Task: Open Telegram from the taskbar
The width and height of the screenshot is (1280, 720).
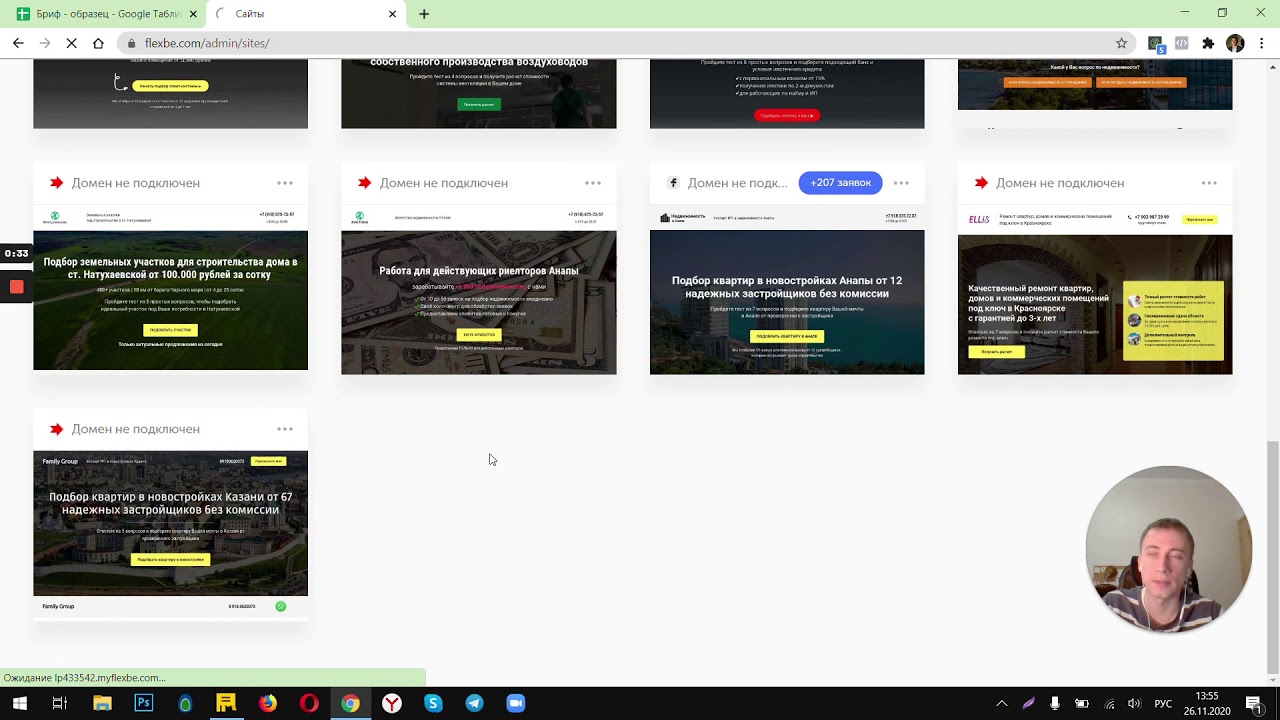Action: coord(474,703)
